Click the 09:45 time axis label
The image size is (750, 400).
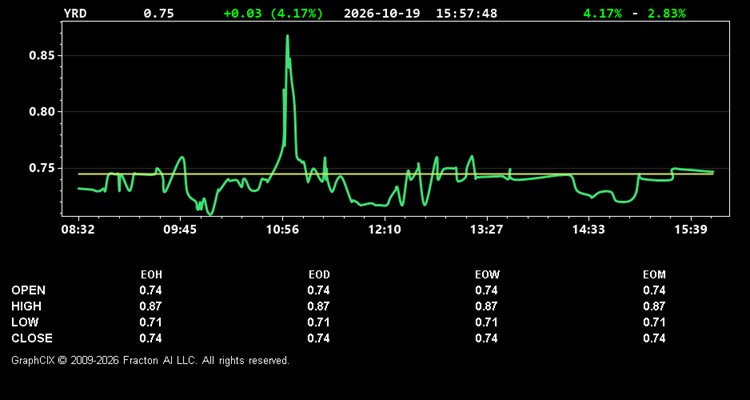point(180,230)
